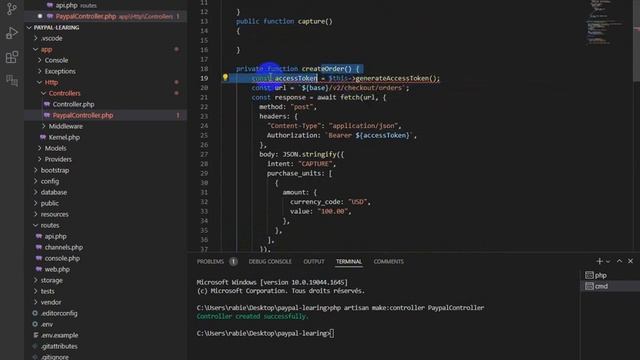Open the Source Control view
Screen dimensions: 640x360
12,9
